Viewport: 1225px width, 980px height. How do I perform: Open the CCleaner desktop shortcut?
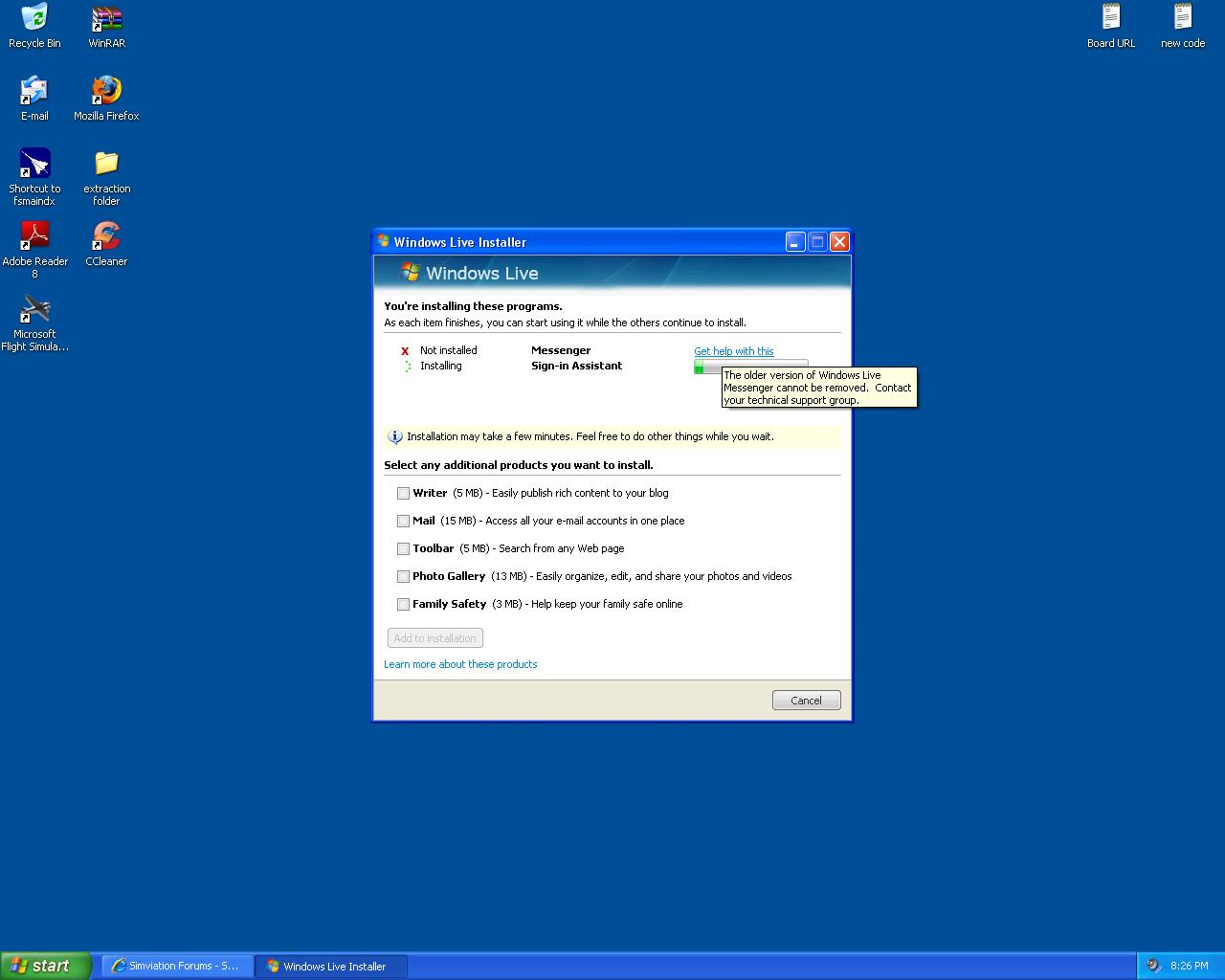point(106,236)
